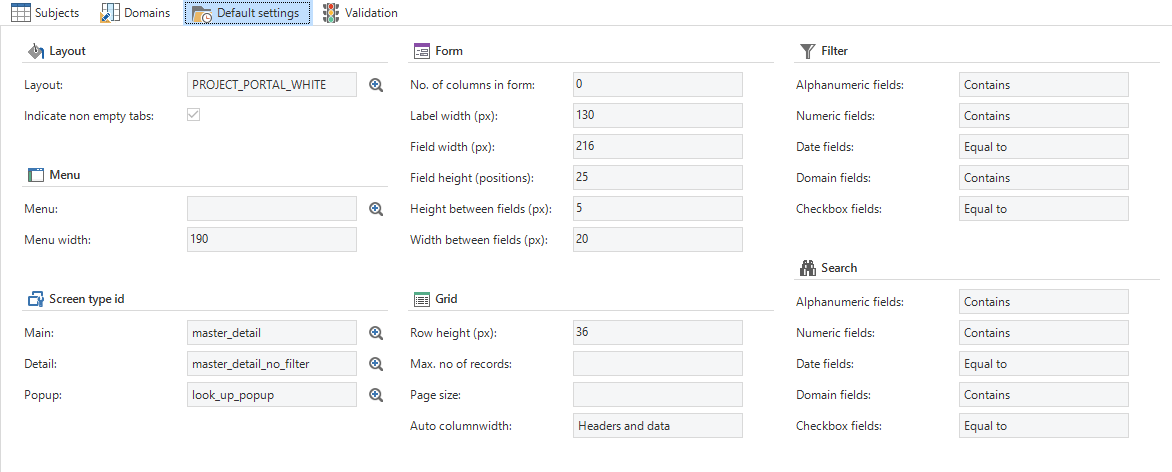The image size is (1172, 472).
Task: Click the lookup magnifier next to Layout field
Action: (x=376, y=85)
